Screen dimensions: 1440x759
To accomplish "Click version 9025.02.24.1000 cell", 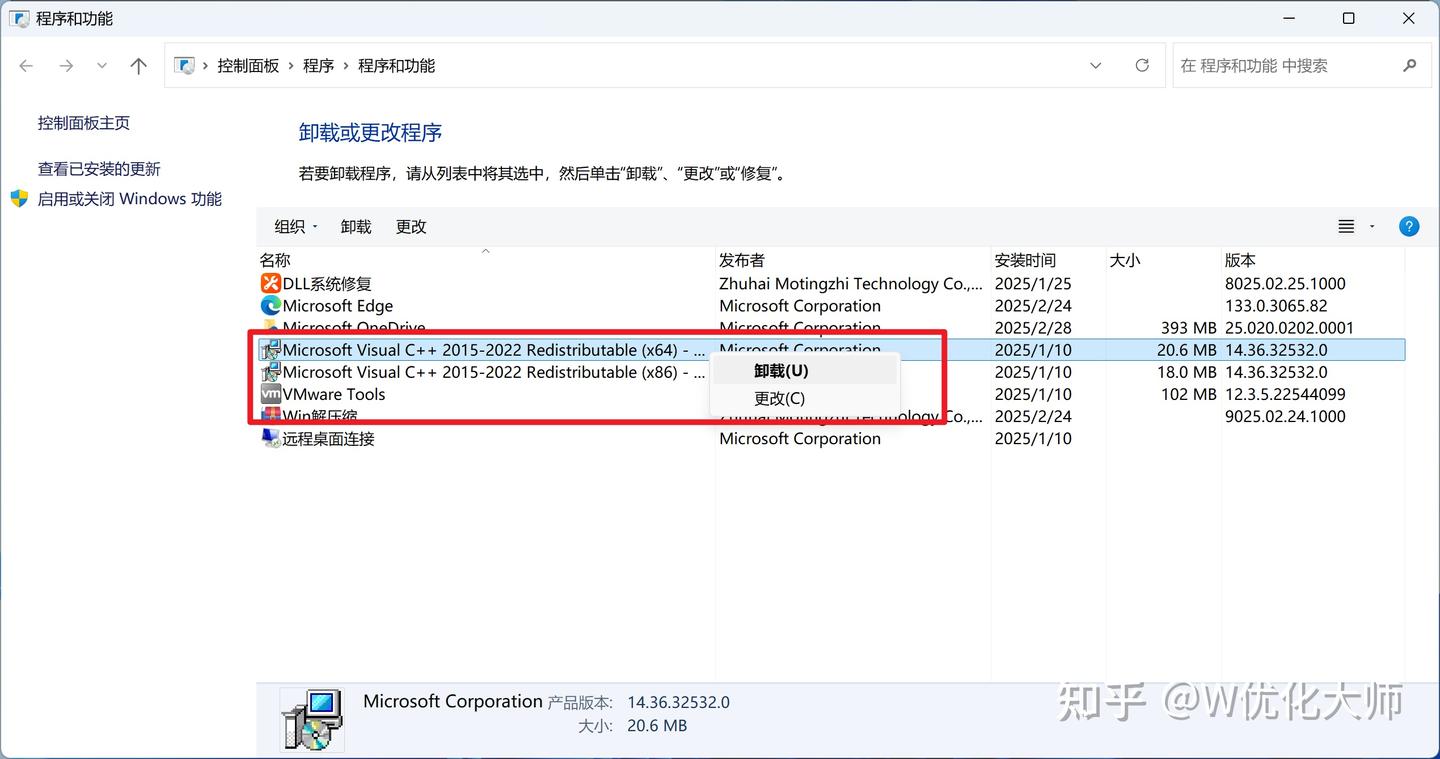I will (1285, 416).
